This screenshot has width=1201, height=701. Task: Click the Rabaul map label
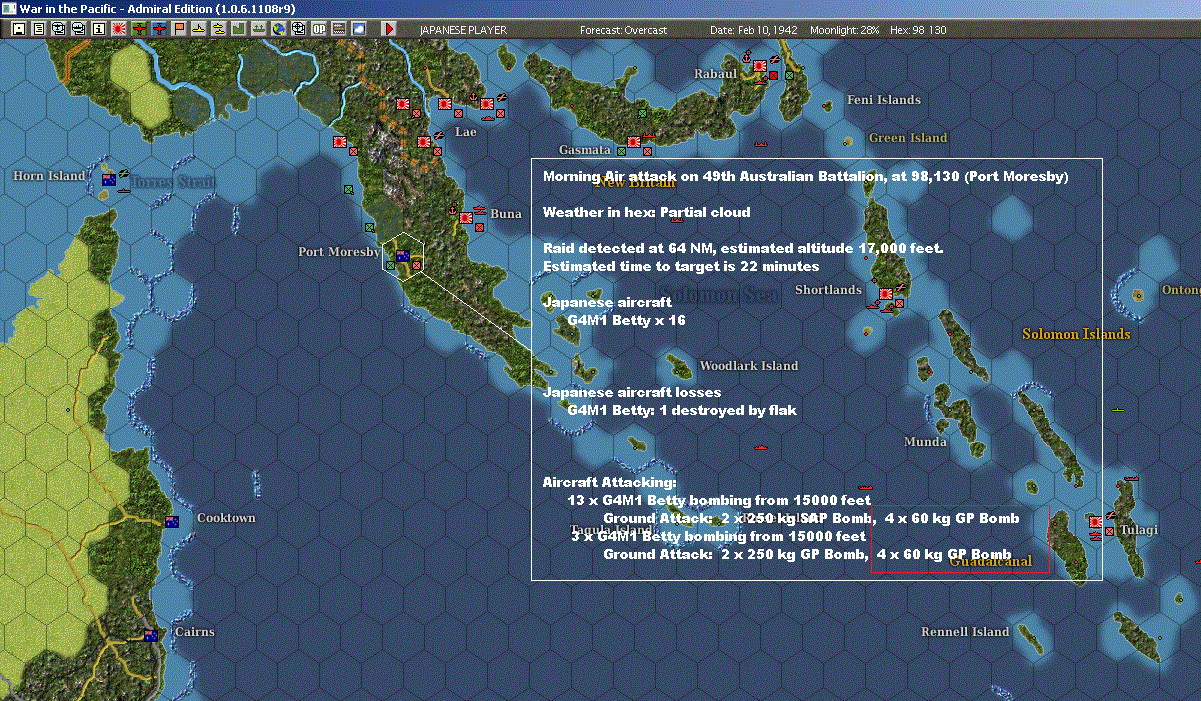715,73
